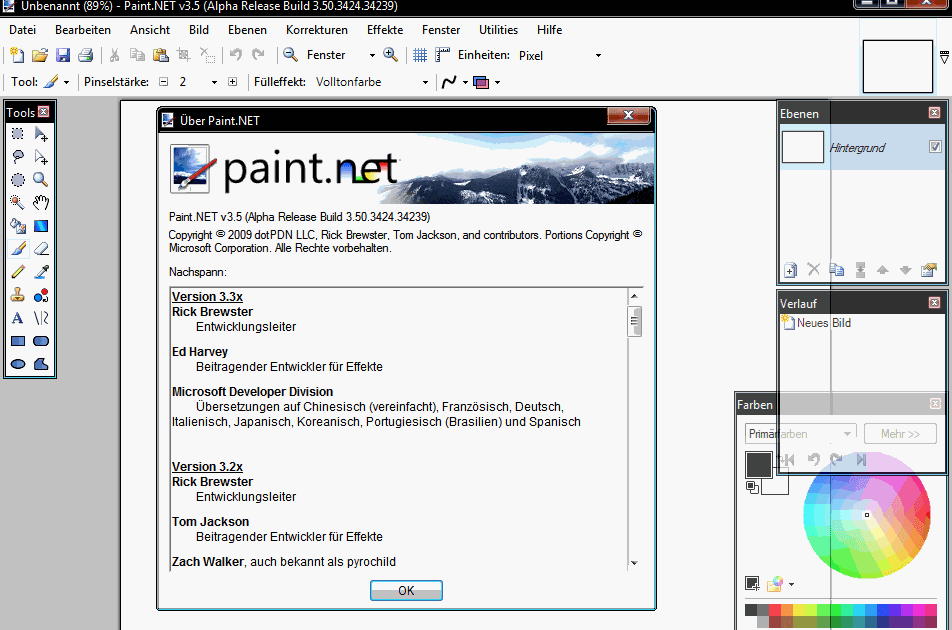This screenshot has width=952, height=630.
Task: Select the Recolor tool
Action: pyautogui.click(x=41, y=295)
